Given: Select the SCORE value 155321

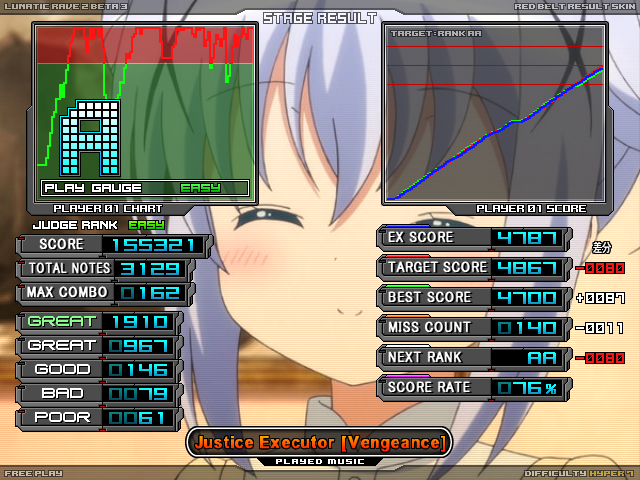Looking at the screenshot, I should click(153, 245).
